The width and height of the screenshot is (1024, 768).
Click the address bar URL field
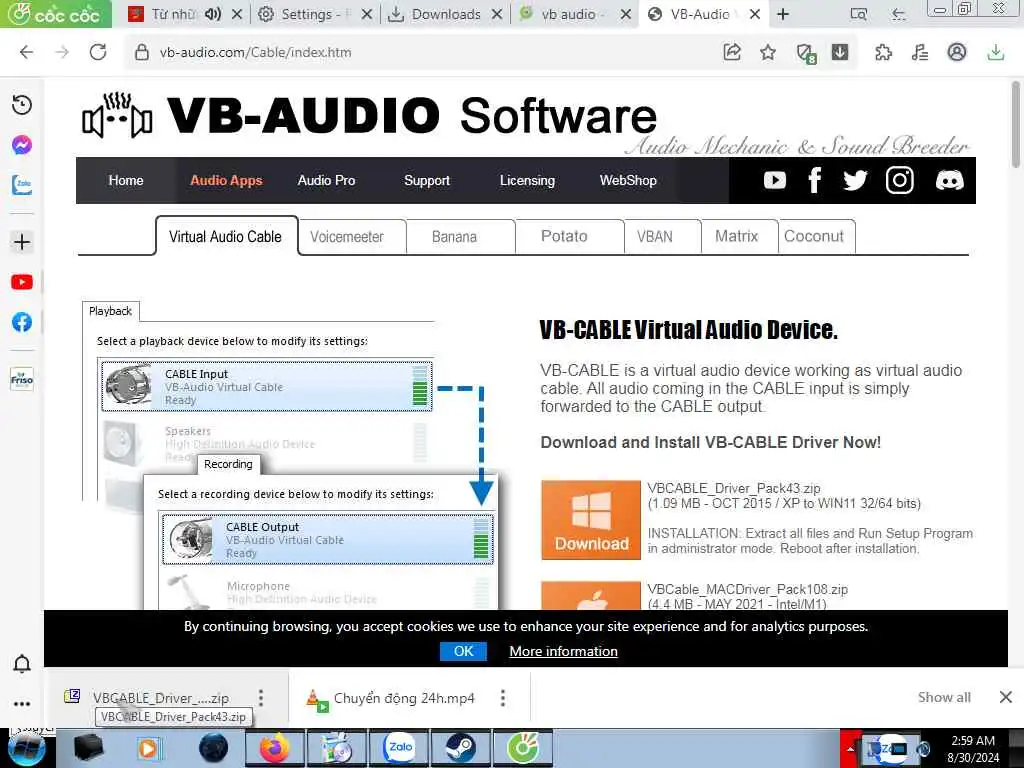(418, 52)
